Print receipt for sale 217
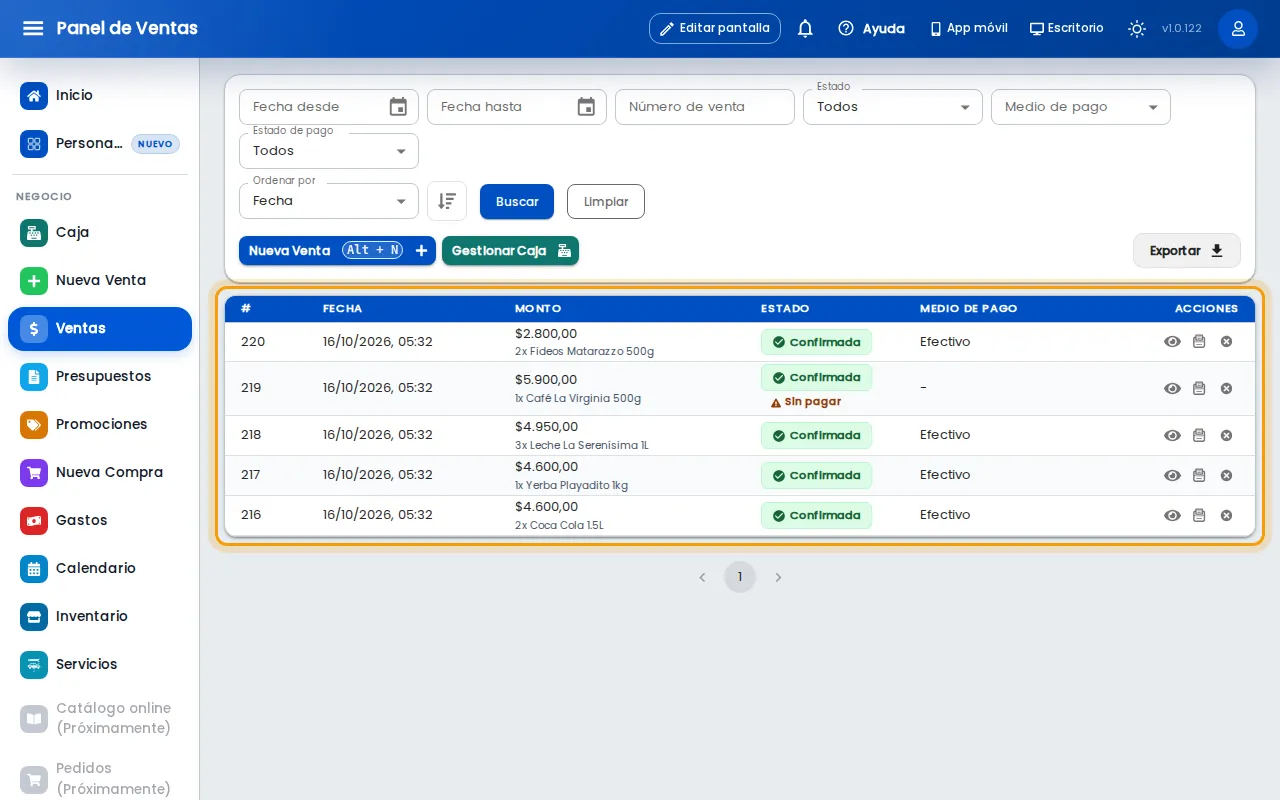This screenshot has height=800, width=1280. coord(1199,476)
